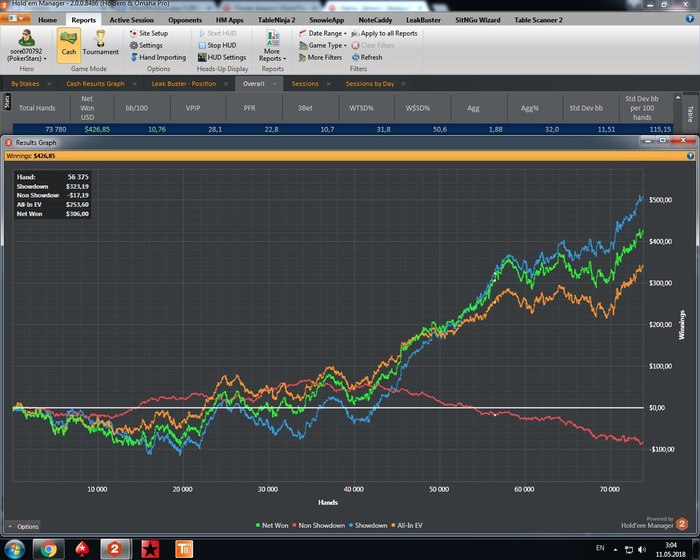The width and height of the screenshot is (700, 560).
Task: Sort by the WTSD% column header
Action: (361, 108)
